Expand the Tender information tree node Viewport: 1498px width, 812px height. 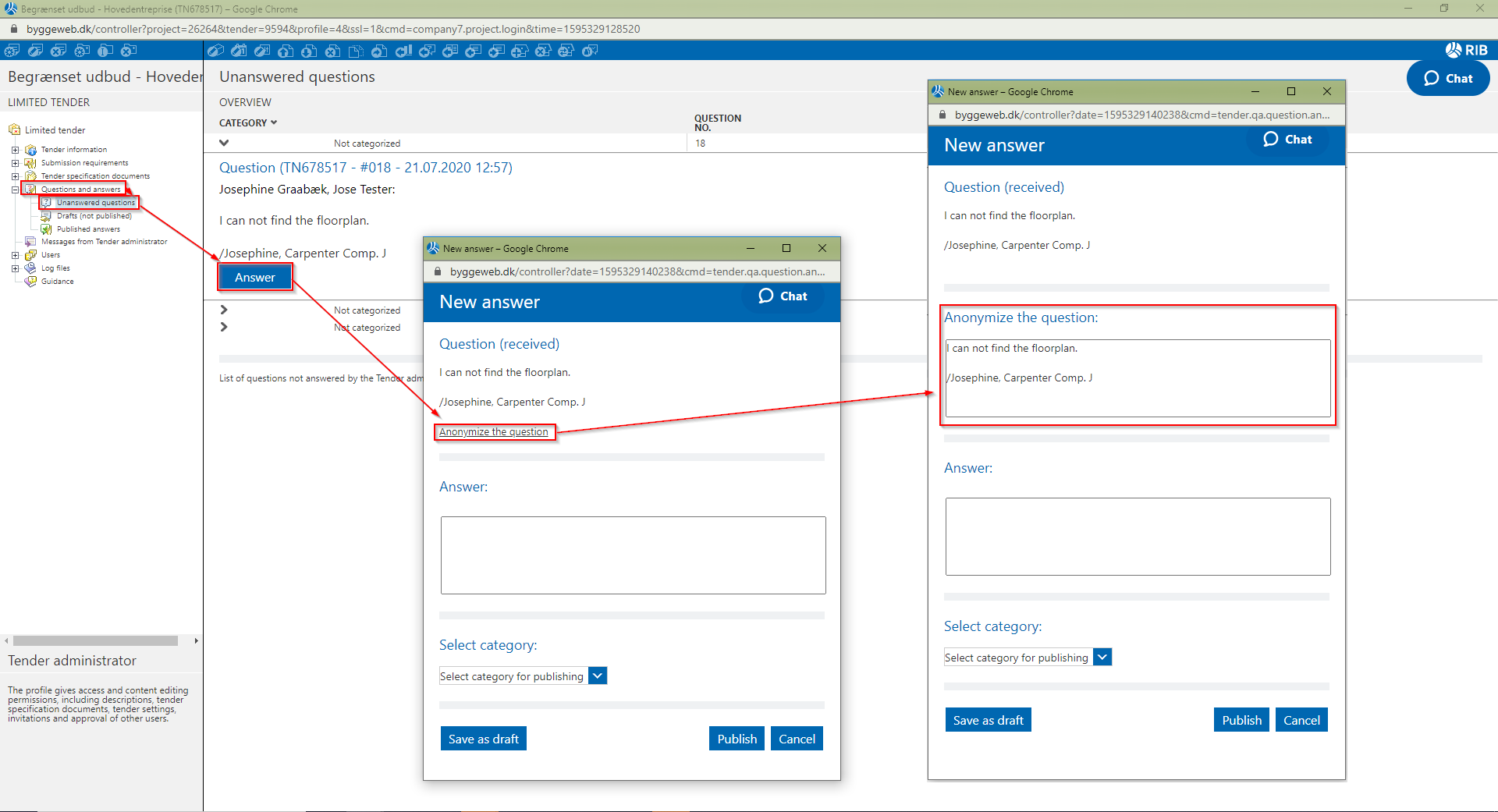[15, 150]
